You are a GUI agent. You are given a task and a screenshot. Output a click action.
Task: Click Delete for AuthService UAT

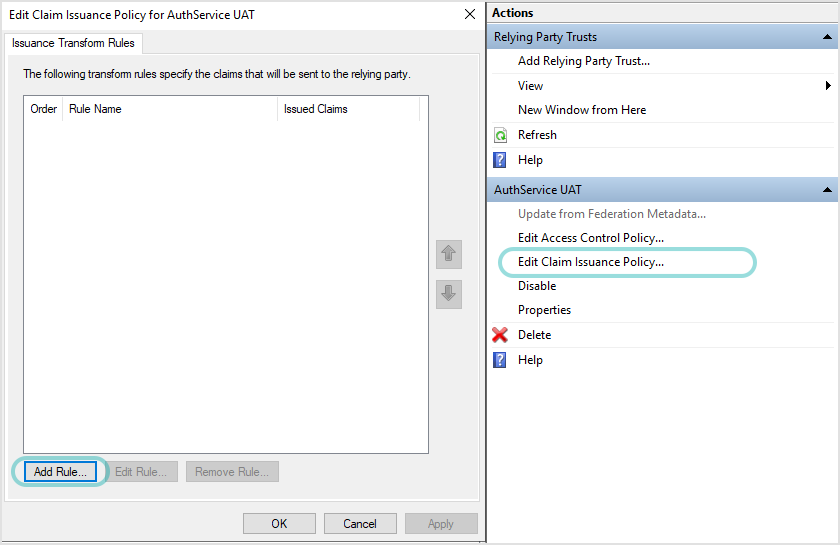(534, 335)
